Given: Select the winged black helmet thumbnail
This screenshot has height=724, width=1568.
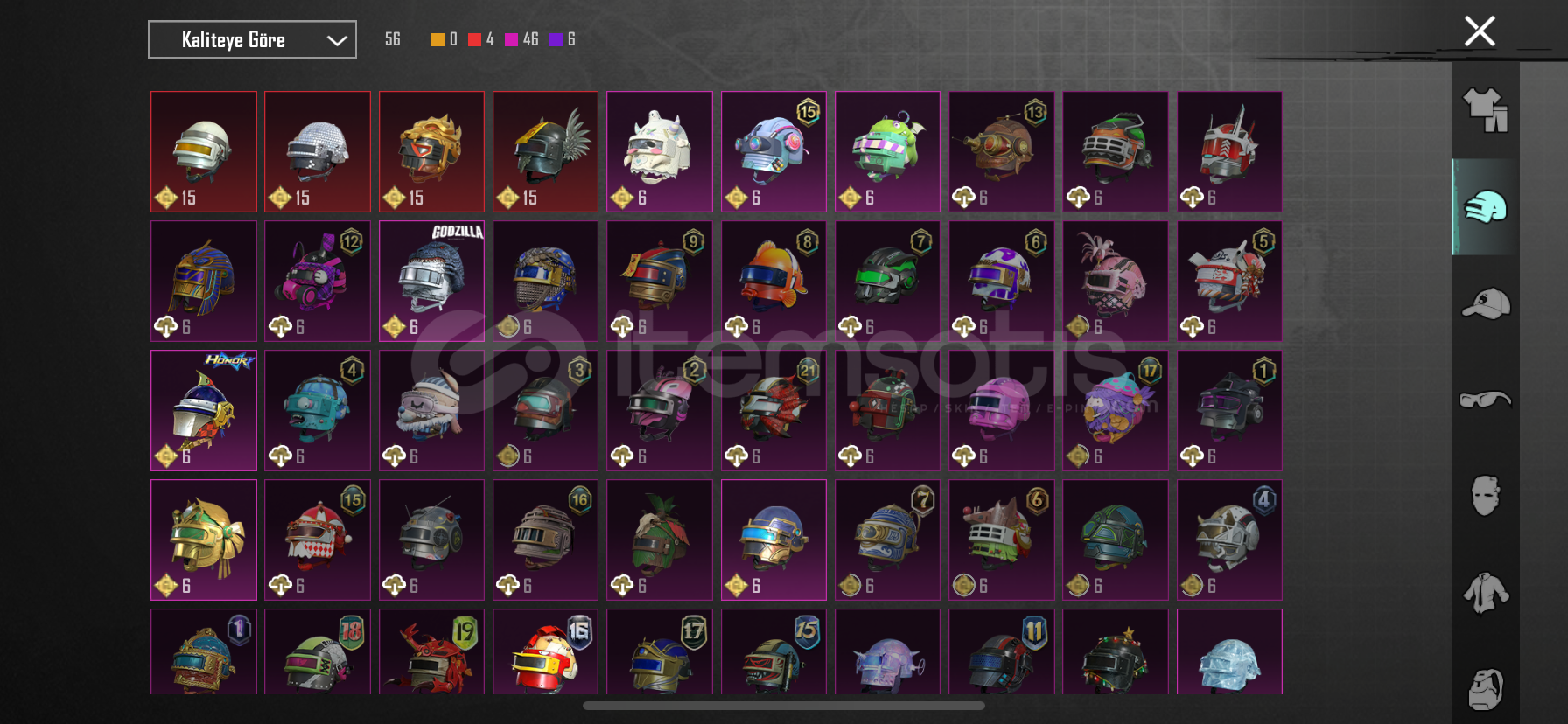Looking at the screenshot, I should pyautogui.click(x=545, y=151).
